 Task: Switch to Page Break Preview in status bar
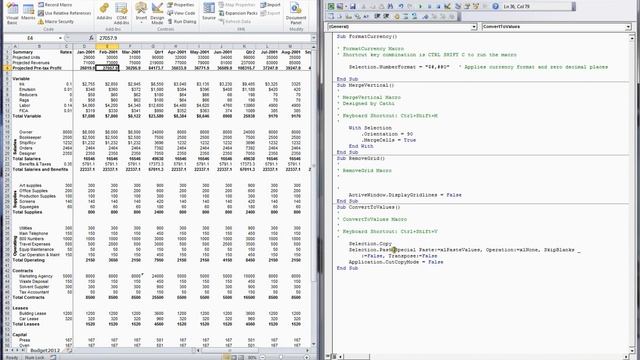click(x=242, y=358)
